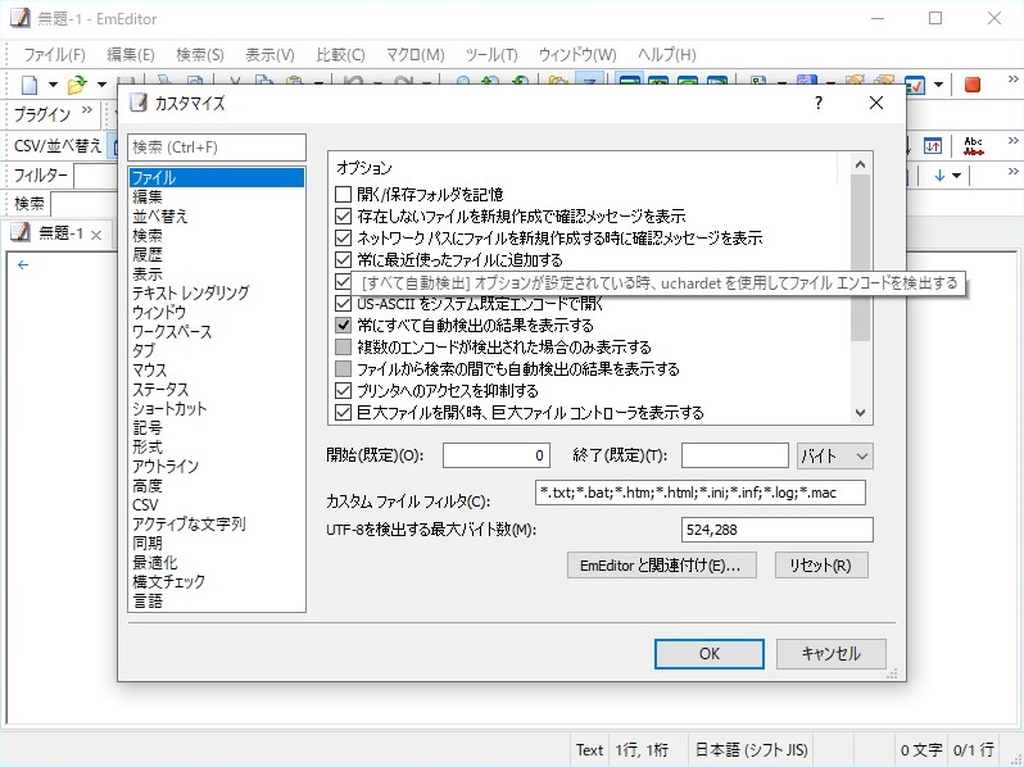Click the sort ascending/descending window icon
This screenshot has height=767, width=1024.
[x=932, y=146]
